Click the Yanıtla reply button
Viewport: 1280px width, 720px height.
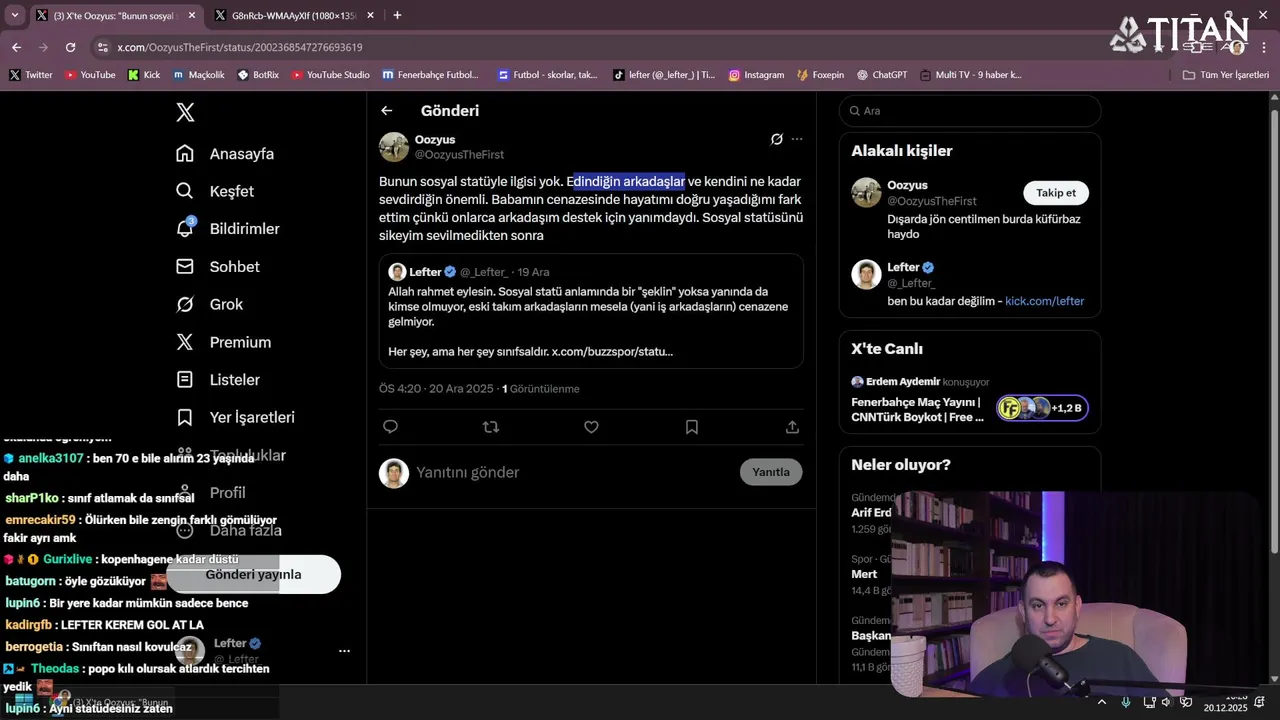(x=771, y=472)
